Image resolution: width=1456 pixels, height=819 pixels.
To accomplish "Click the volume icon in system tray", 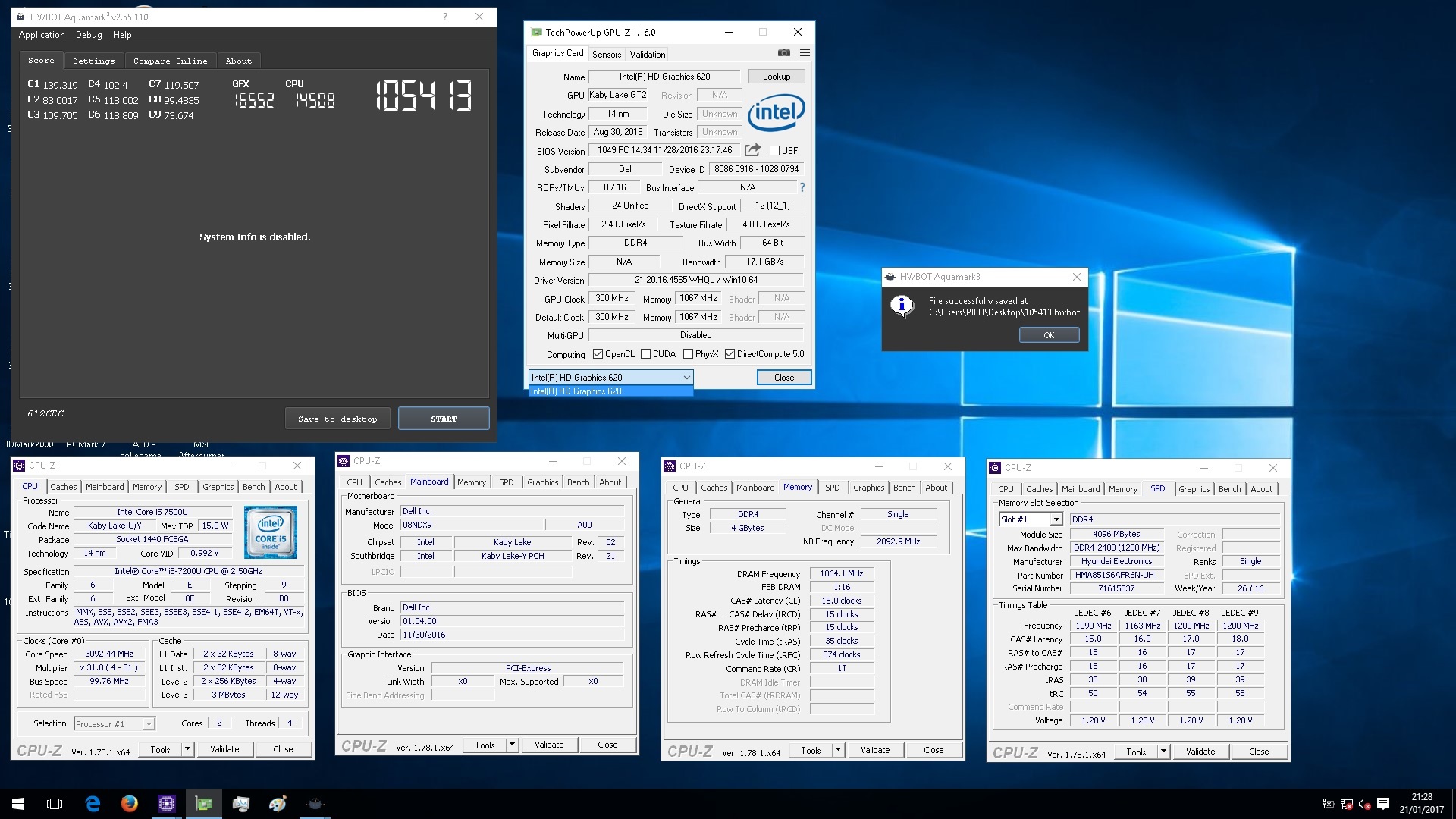I will pyautogui.click(x=1364, y=804).
